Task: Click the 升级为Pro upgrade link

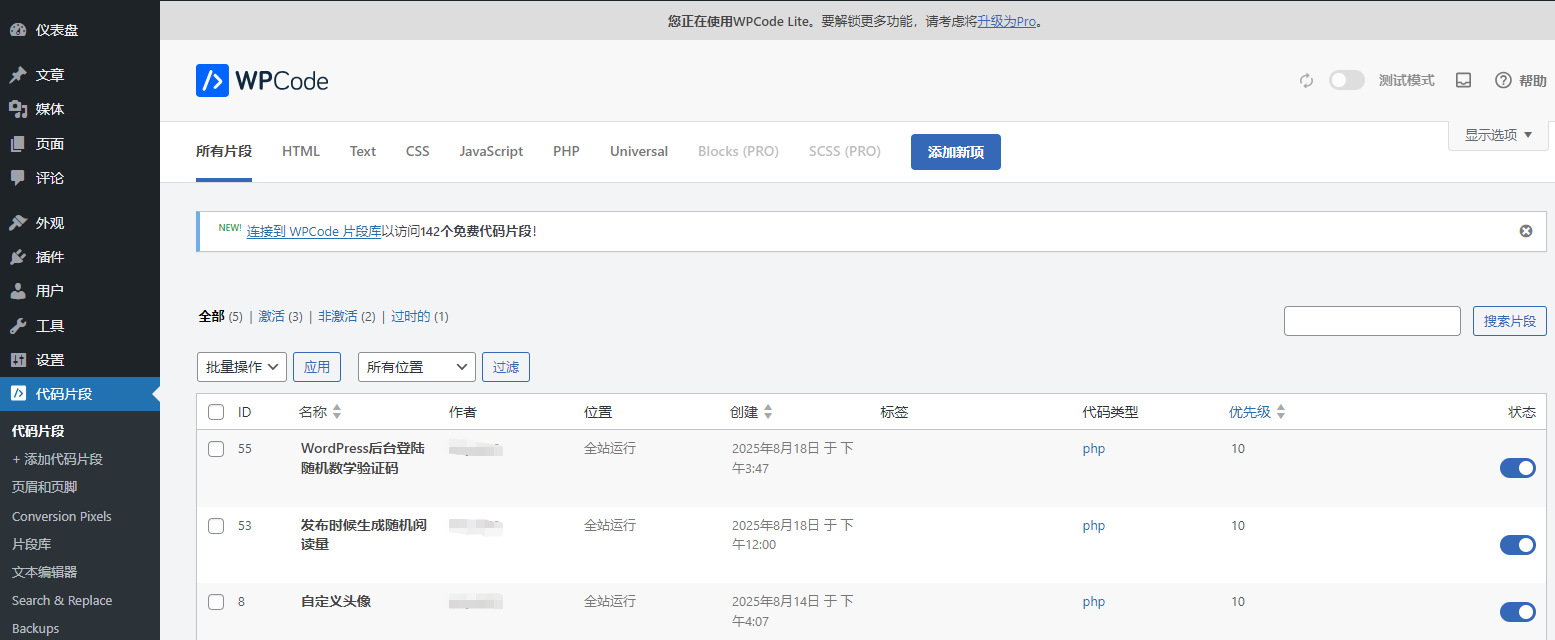Action: pos(1007,21)
